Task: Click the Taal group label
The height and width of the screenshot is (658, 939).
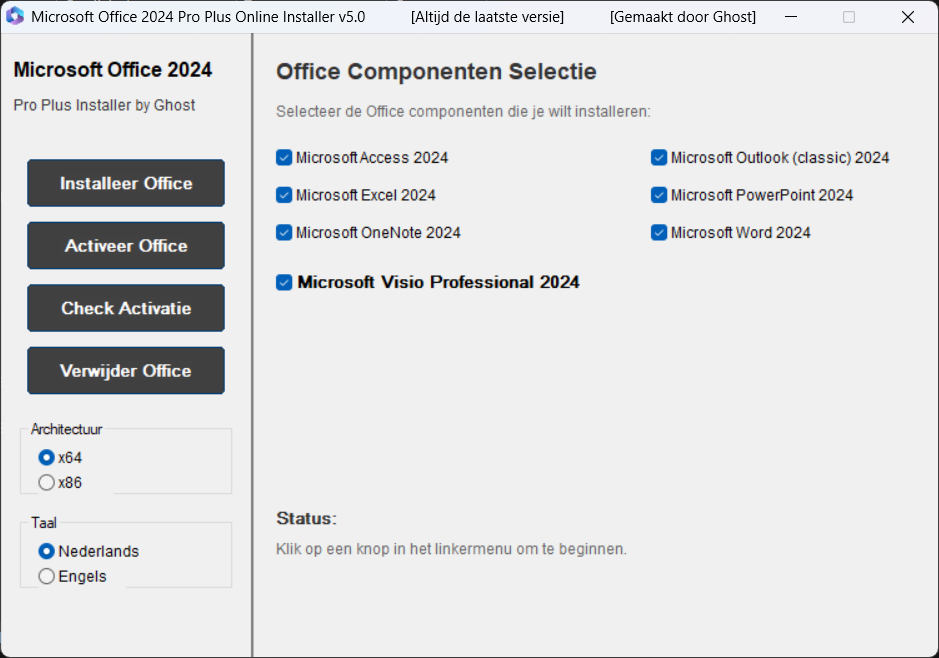Action: 44,523
